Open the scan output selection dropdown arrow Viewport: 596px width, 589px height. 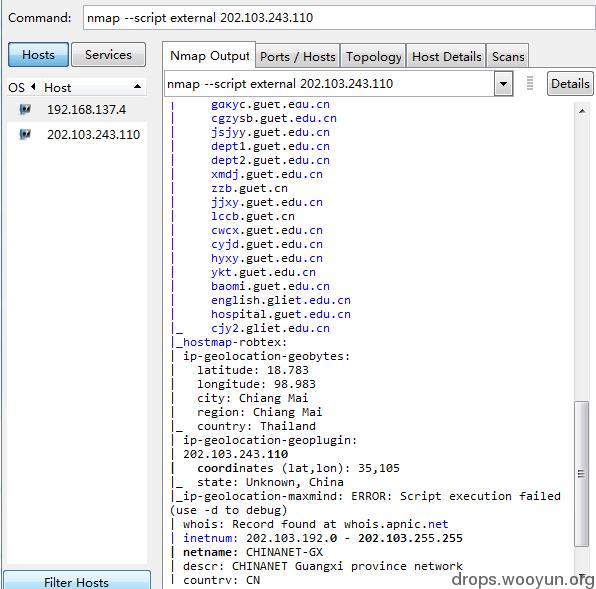pyautogui.click(x=503, y=84)
